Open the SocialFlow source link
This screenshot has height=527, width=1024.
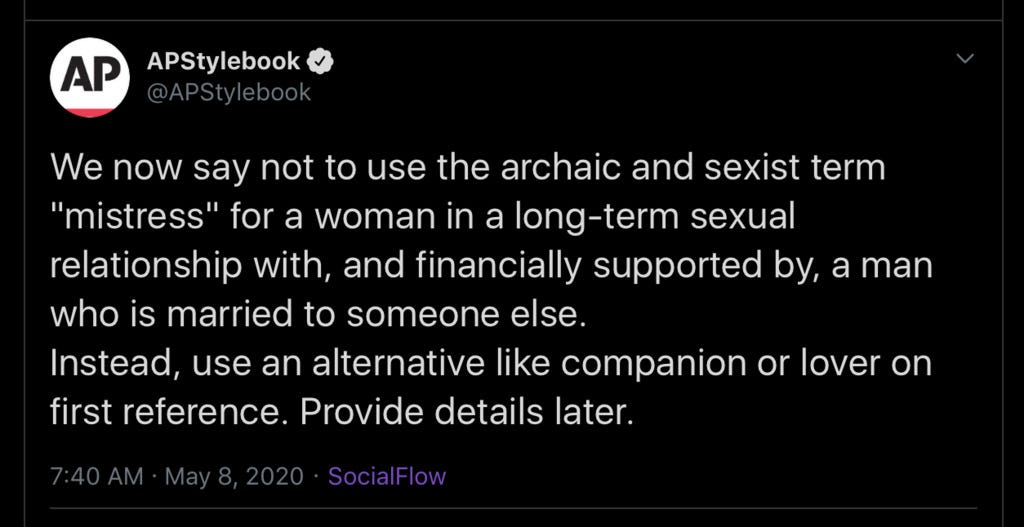click(x=387, y=476)
